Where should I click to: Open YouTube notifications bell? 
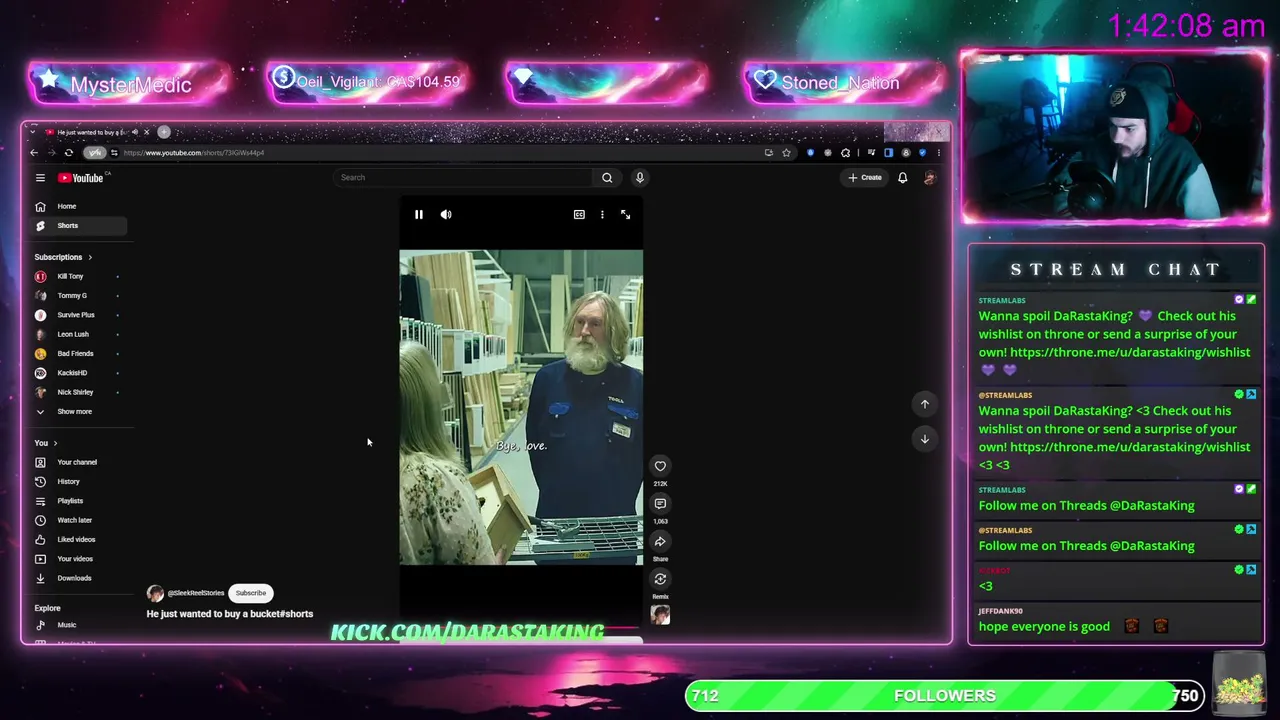point(902,178)
